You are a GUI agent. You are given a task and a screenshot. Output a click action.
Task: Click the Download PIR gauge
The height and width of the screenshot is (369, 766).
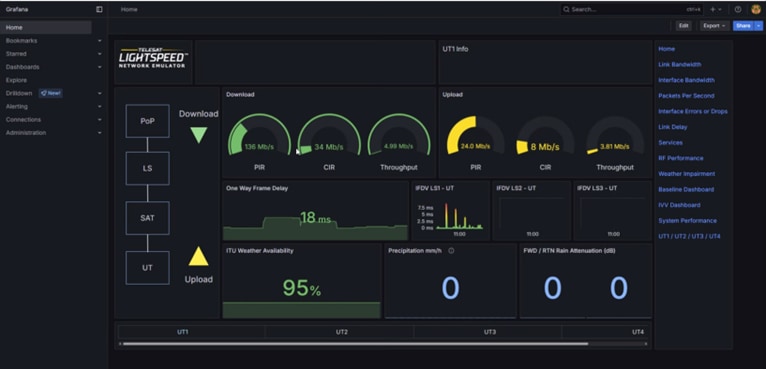259,135
